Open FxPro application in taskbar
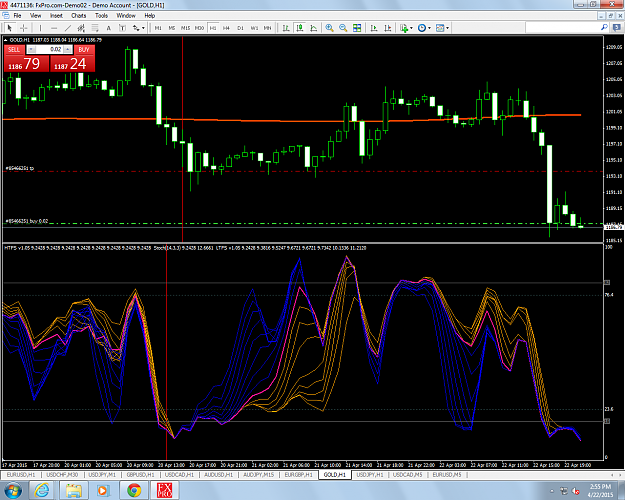625x500 pixels. 165,490
